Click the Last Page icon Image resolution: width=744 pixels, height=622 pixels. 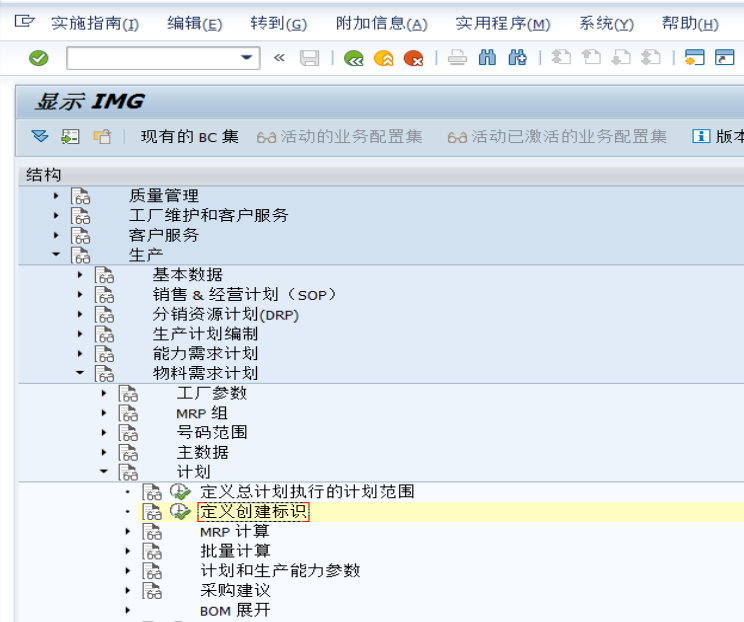(651, 58)
